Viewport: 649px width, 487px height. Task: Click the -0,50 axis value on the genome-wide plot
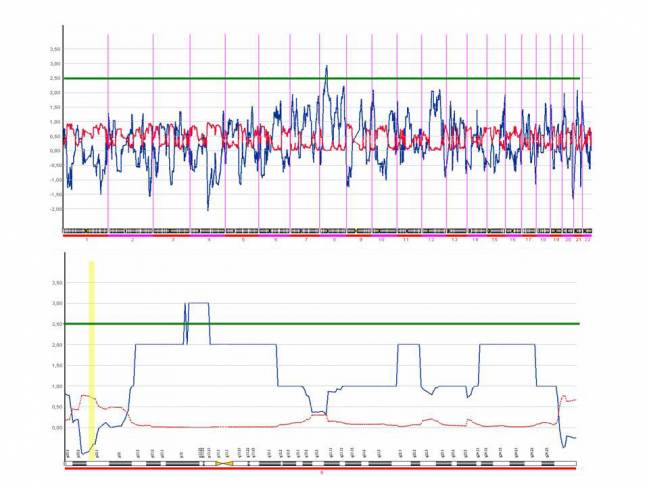55,166
